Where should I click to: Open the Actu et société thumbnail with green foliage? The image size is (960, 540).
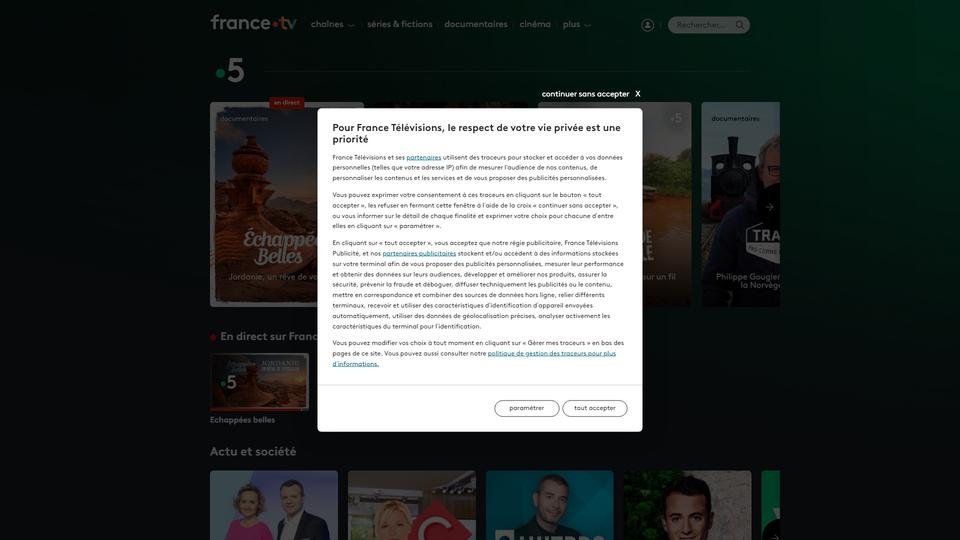pos(688,505)
